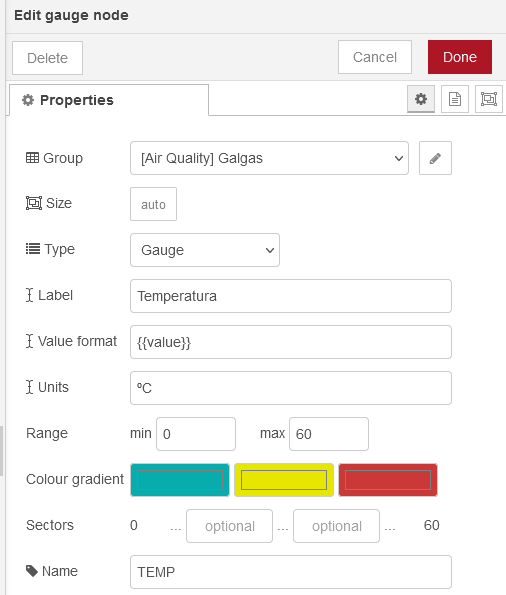Click the Done button
Image resolution: width=506 pixels, height=595 pixels.
[460, 57]
